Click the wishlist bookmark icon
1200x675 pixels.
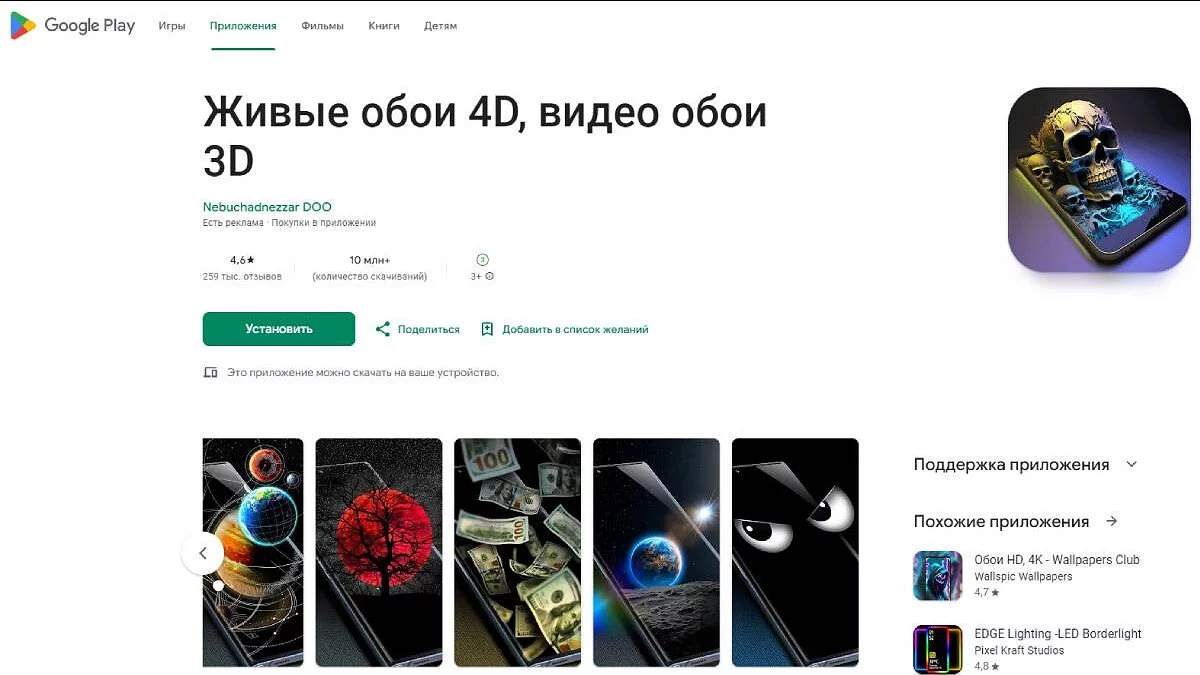[x=487, y=329]
